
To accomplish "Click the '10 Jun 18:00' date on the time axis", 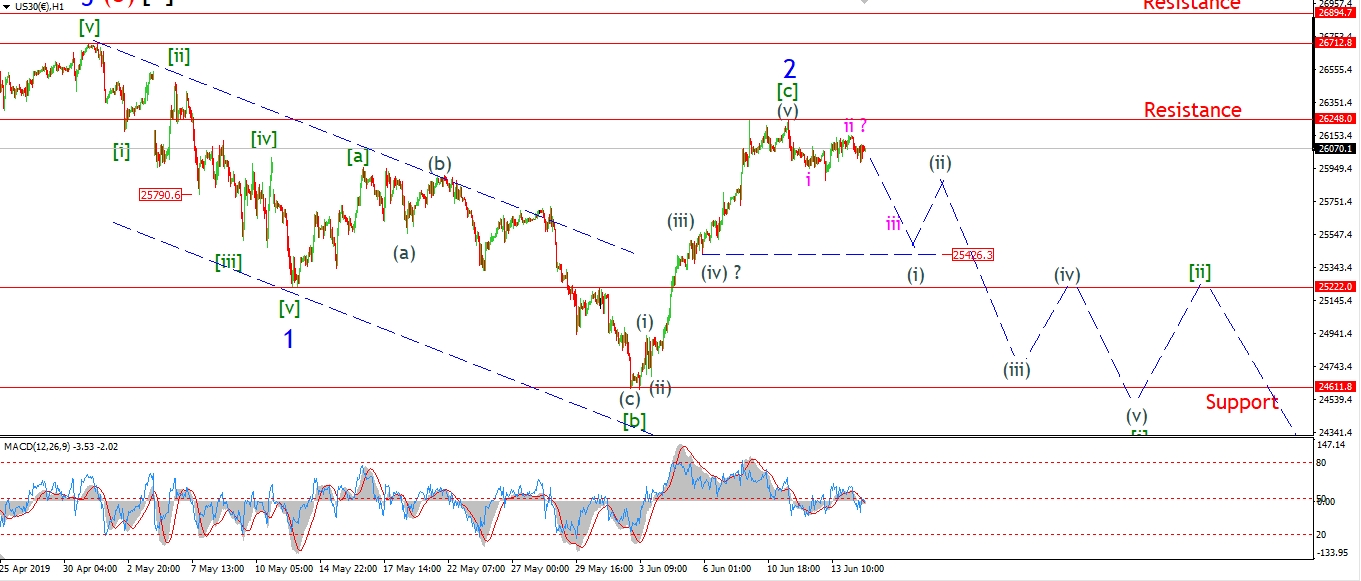I will (796, 569).
